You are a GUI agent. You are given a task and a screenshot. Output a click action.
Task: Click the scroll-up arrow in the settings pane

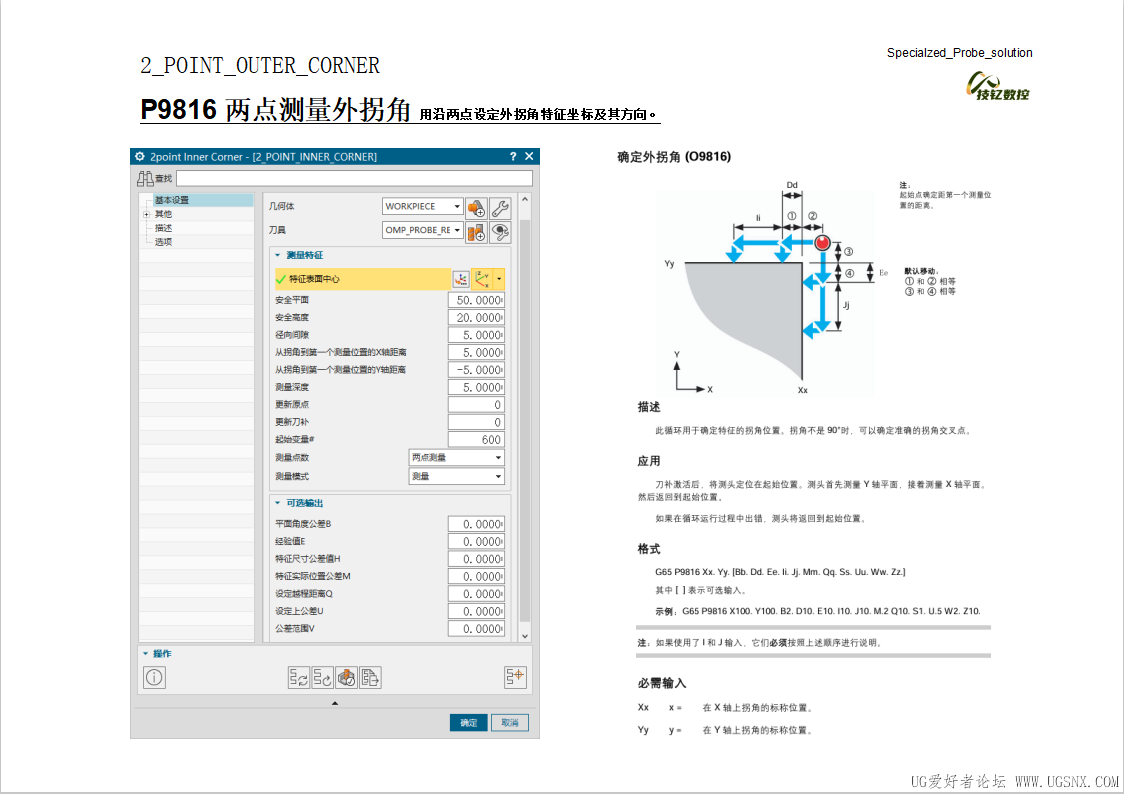[525, 199]
